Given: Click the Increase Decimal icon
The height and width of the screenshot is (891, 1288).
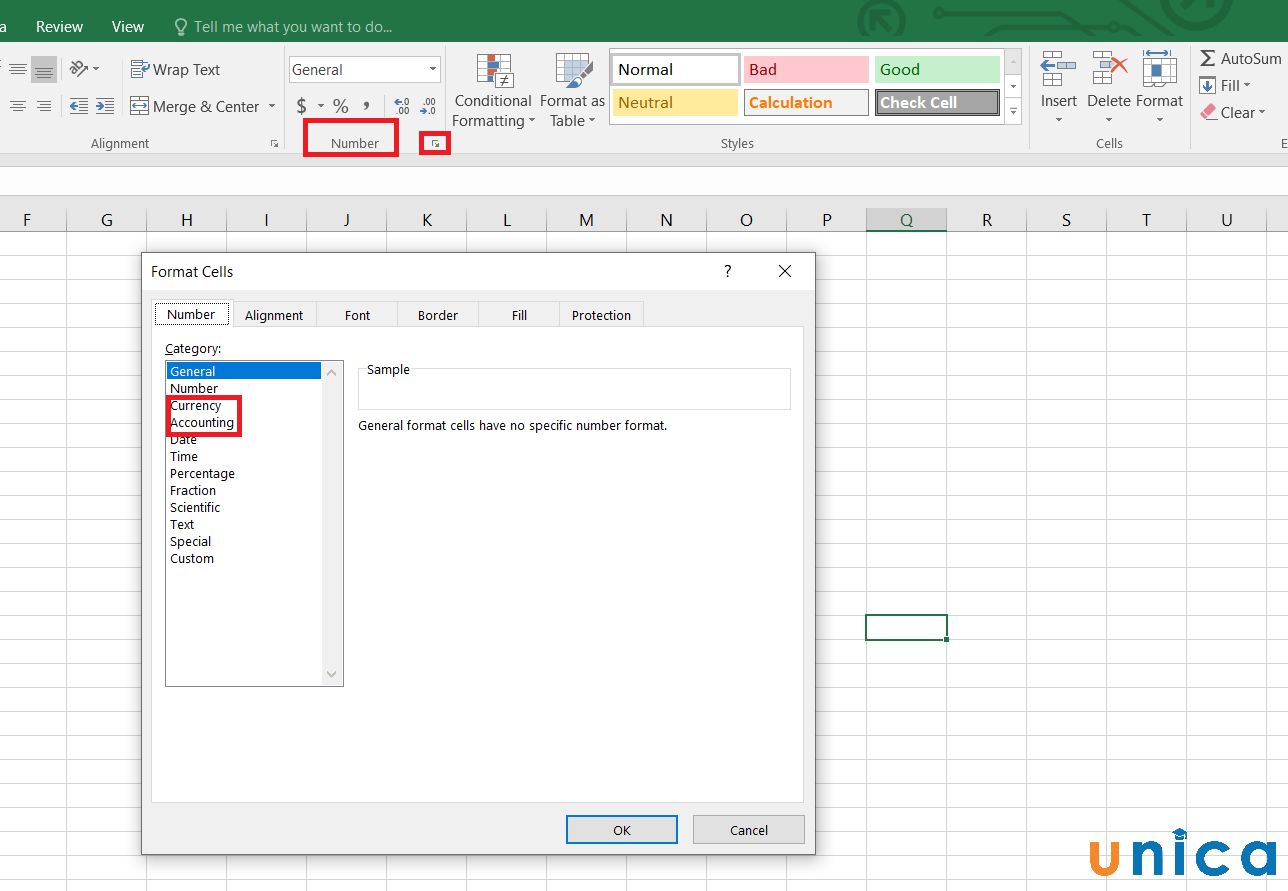Looking at the screenshot, I should (x=402, y=106).
